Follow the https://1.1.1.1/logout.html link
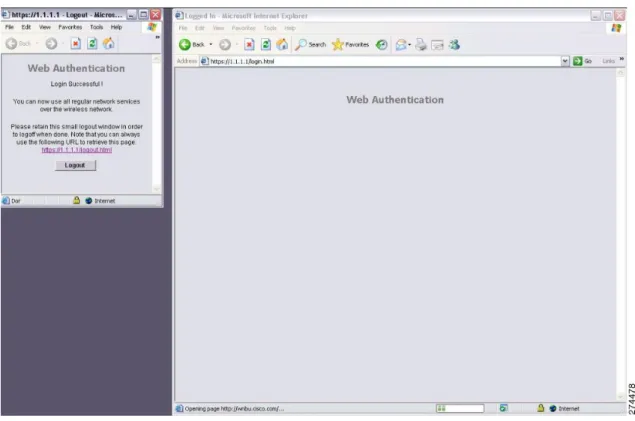 (x=77, y=150)
